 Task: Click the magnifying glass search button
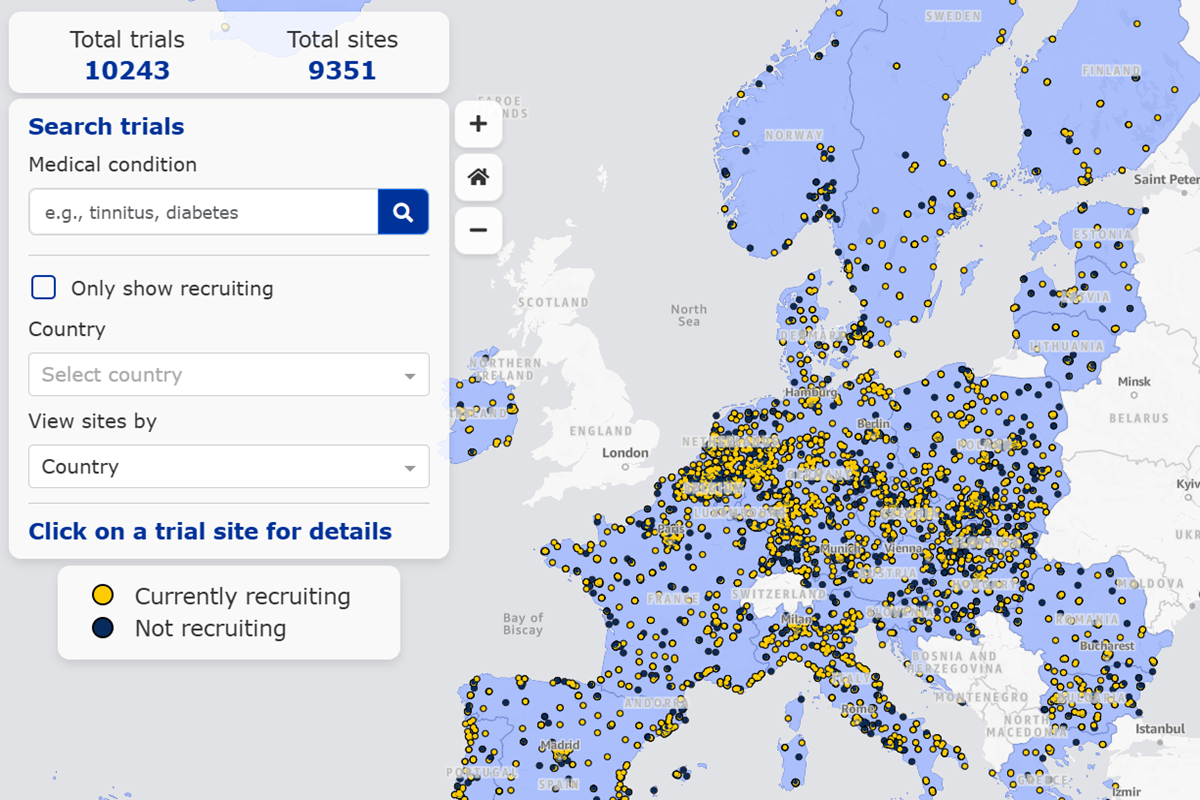[403, 212]
